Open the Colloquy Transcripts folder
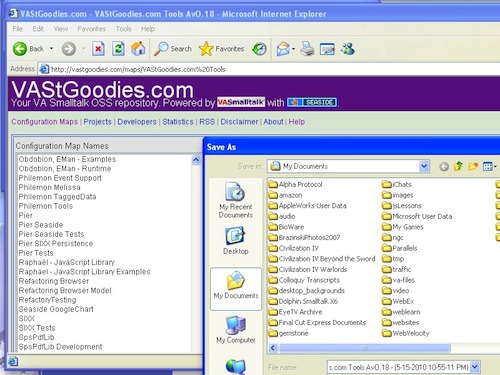 point(304,280)
